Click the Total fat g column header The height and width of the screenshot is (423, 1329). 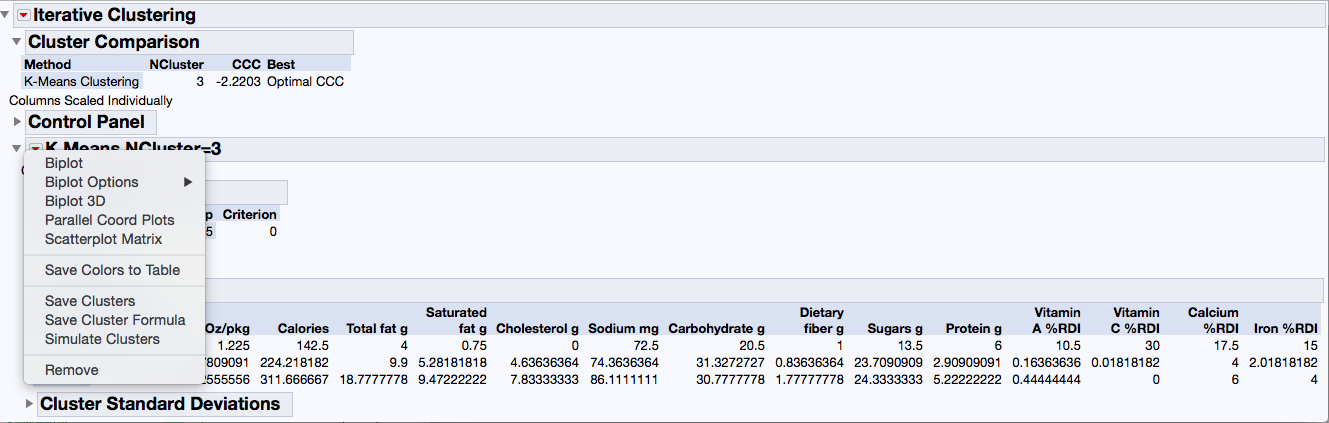[x=377, y=328]
